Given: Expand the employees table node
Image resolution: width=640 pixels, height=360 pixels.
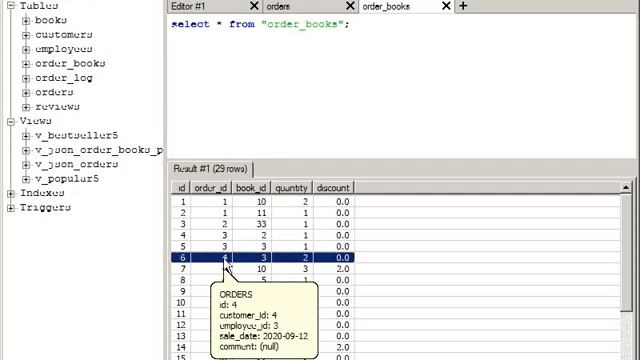Looking at the screenshot, I should (x=26, y=49).
